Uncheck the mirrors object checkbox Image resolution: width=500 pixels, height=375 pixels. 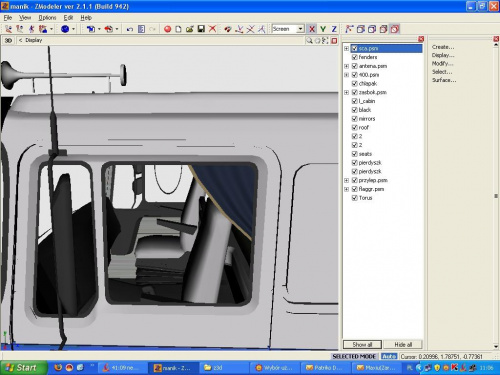pos(355,119)
